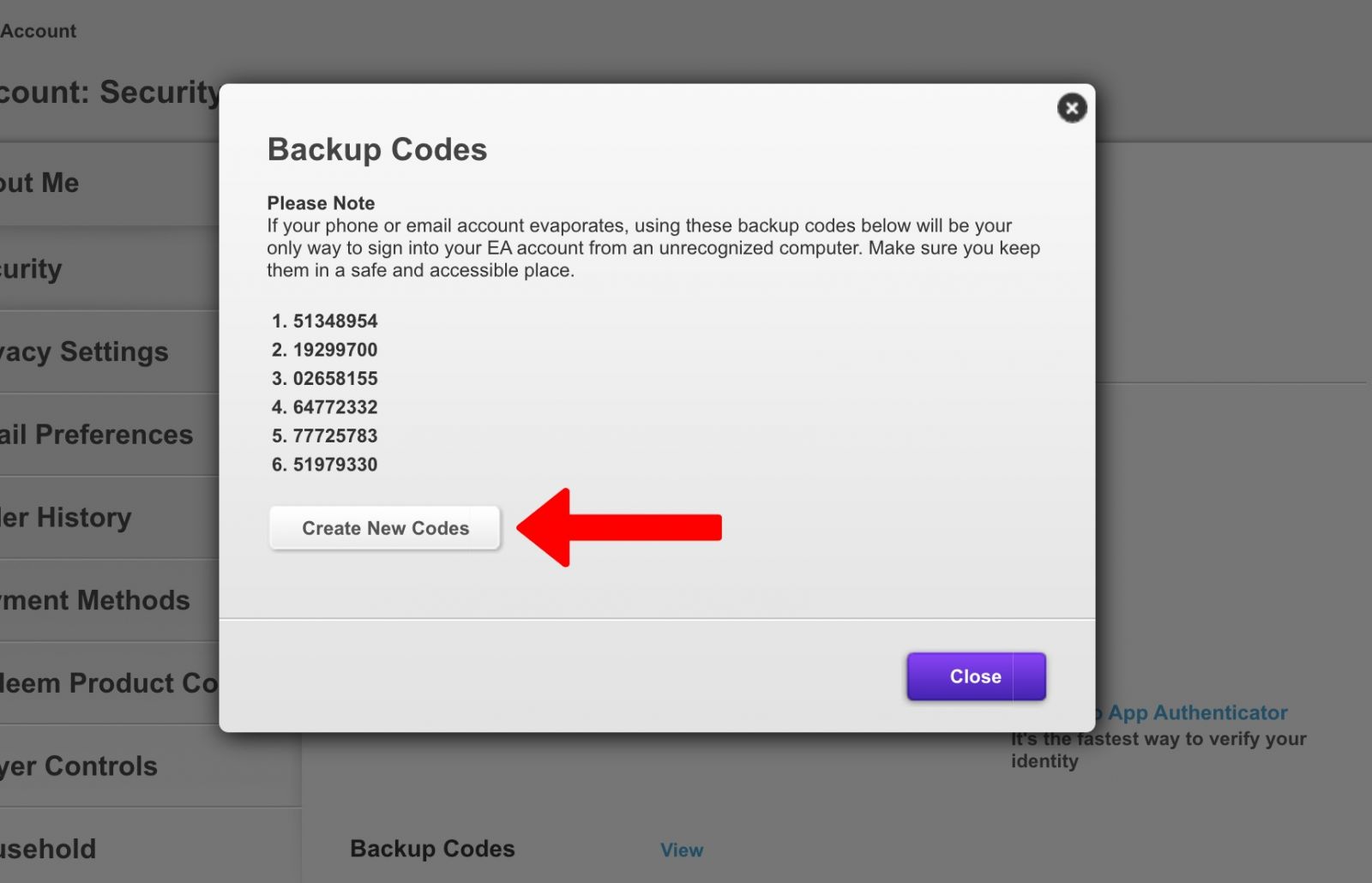Click the Backup Codes dialog title
Image resolution: width=1372 pixels, height=883 pixels.
[377, 149]
